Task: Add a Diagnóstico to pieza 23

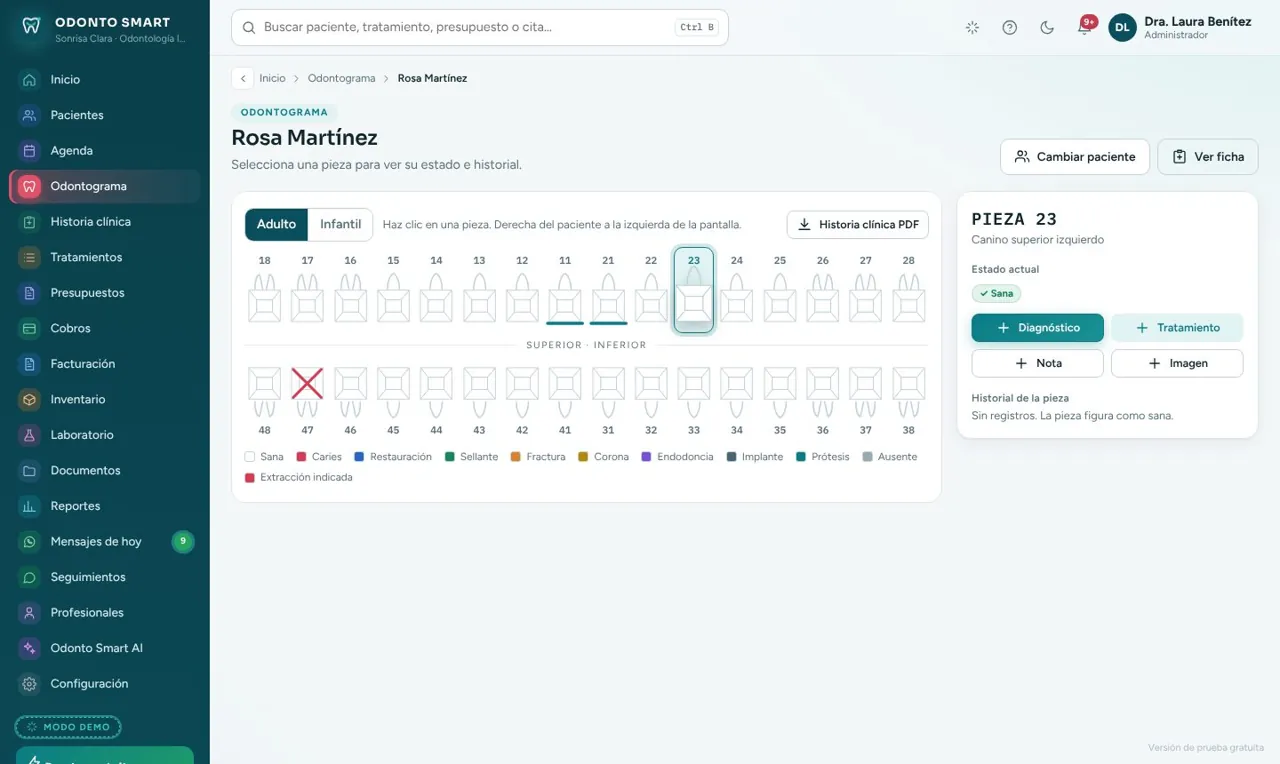Action: (x=1037, y=328)
